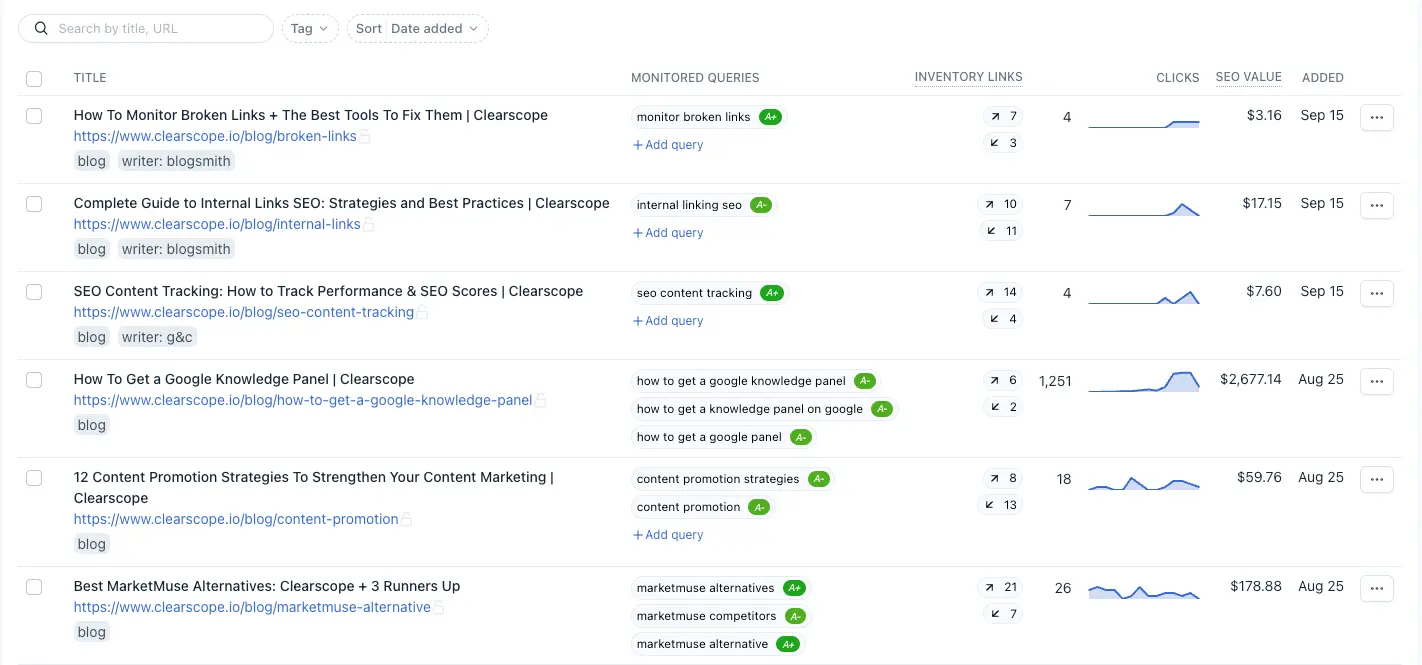Expand the Sort by Date added dropdown
Screen dimensions: 1422x665
pos(417,29)
